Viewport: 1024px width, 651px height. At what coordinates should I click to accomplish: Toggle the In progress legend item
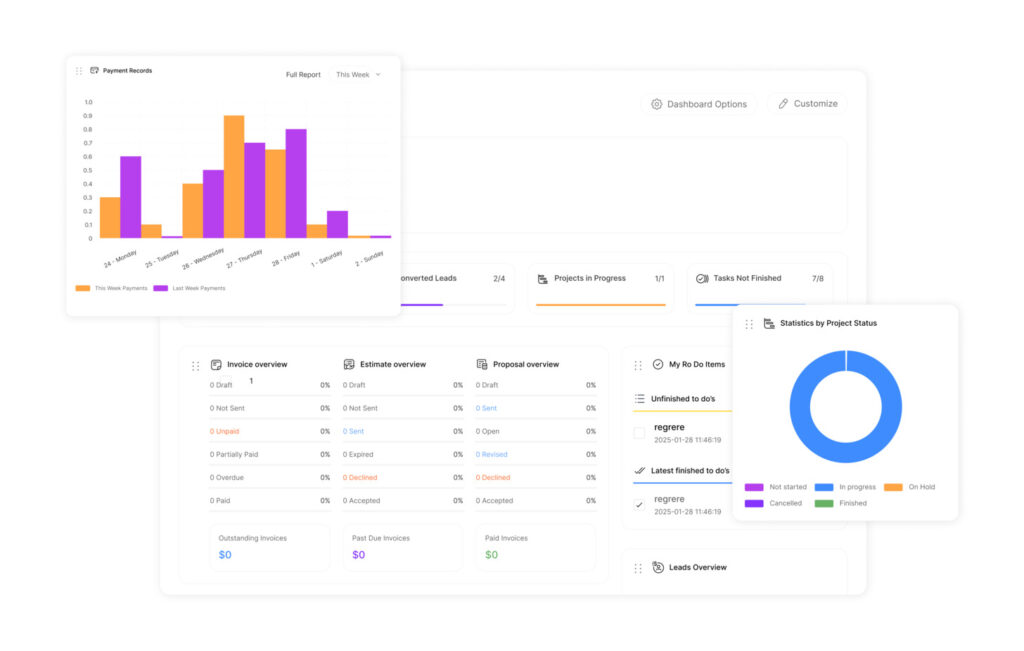tap(824, 487)
